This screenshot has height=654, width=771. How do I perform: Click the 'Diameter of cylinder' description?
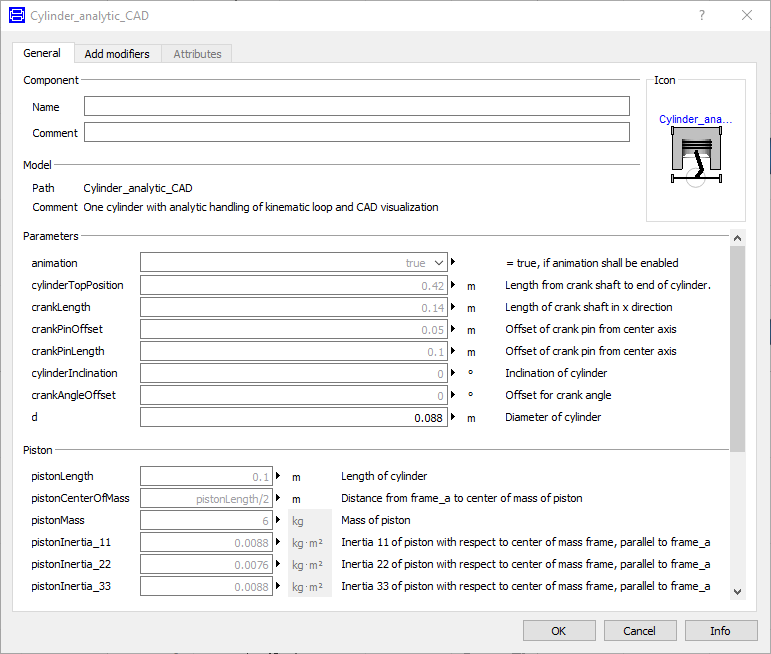553,417
